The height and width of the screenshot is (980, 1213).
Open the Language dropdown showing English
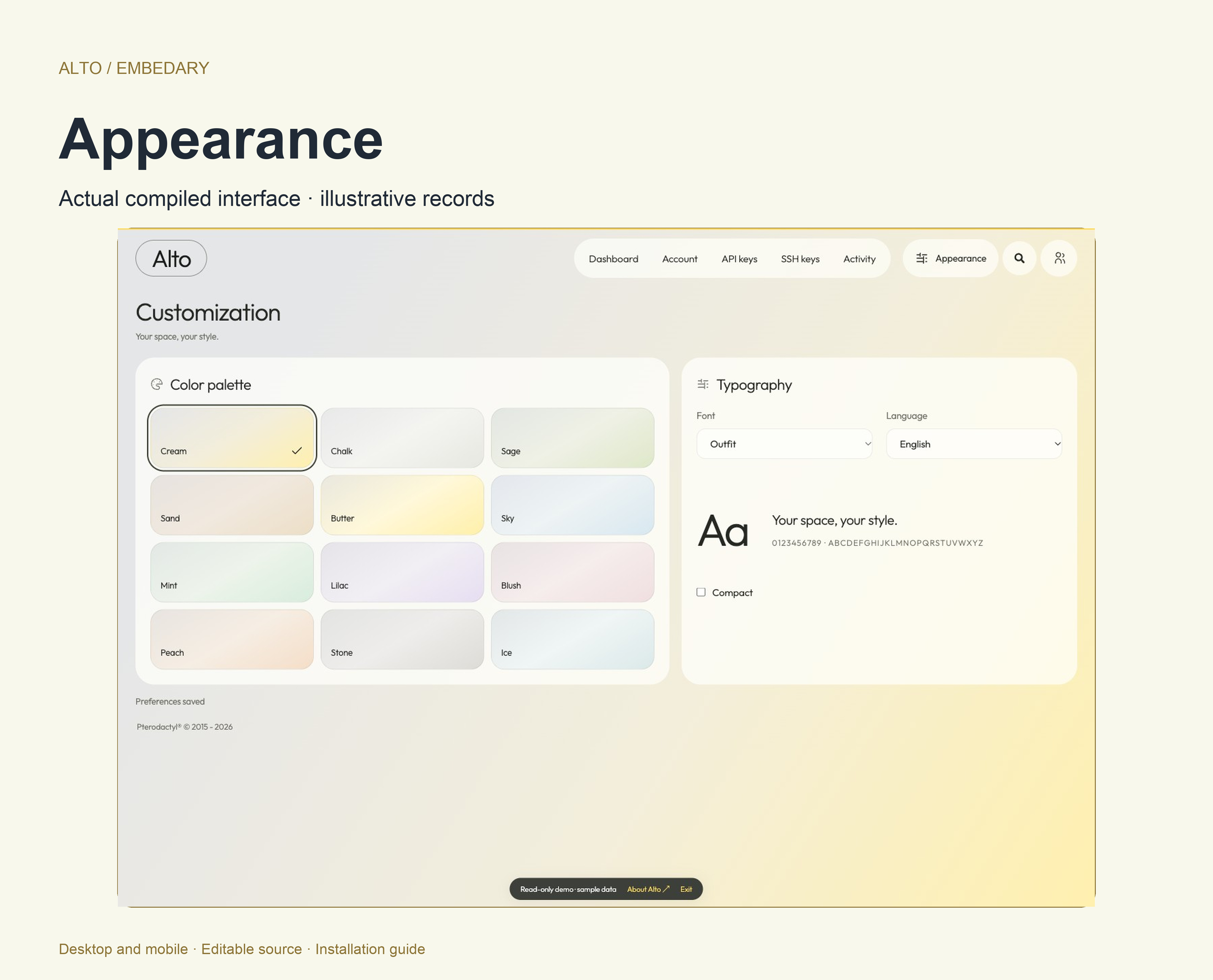pos(974,444)
